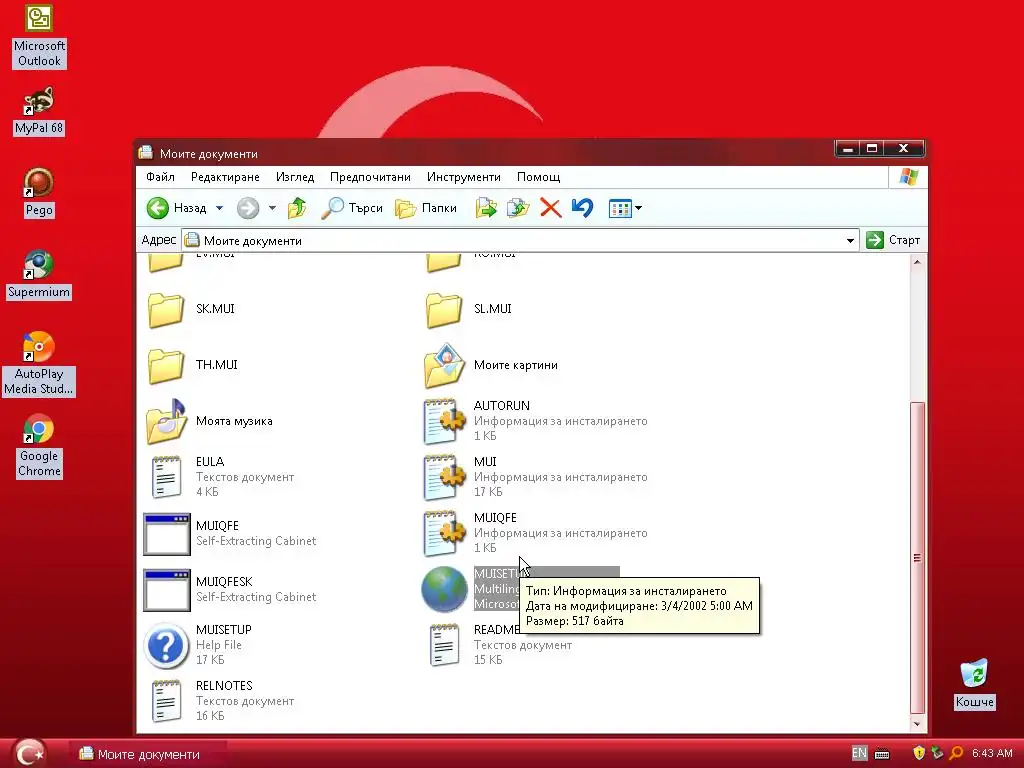Viewport: 1024px width, 768px height.
Task: Select the MUI setup information file
Action: pyautogui.click(x=536, y=477)
